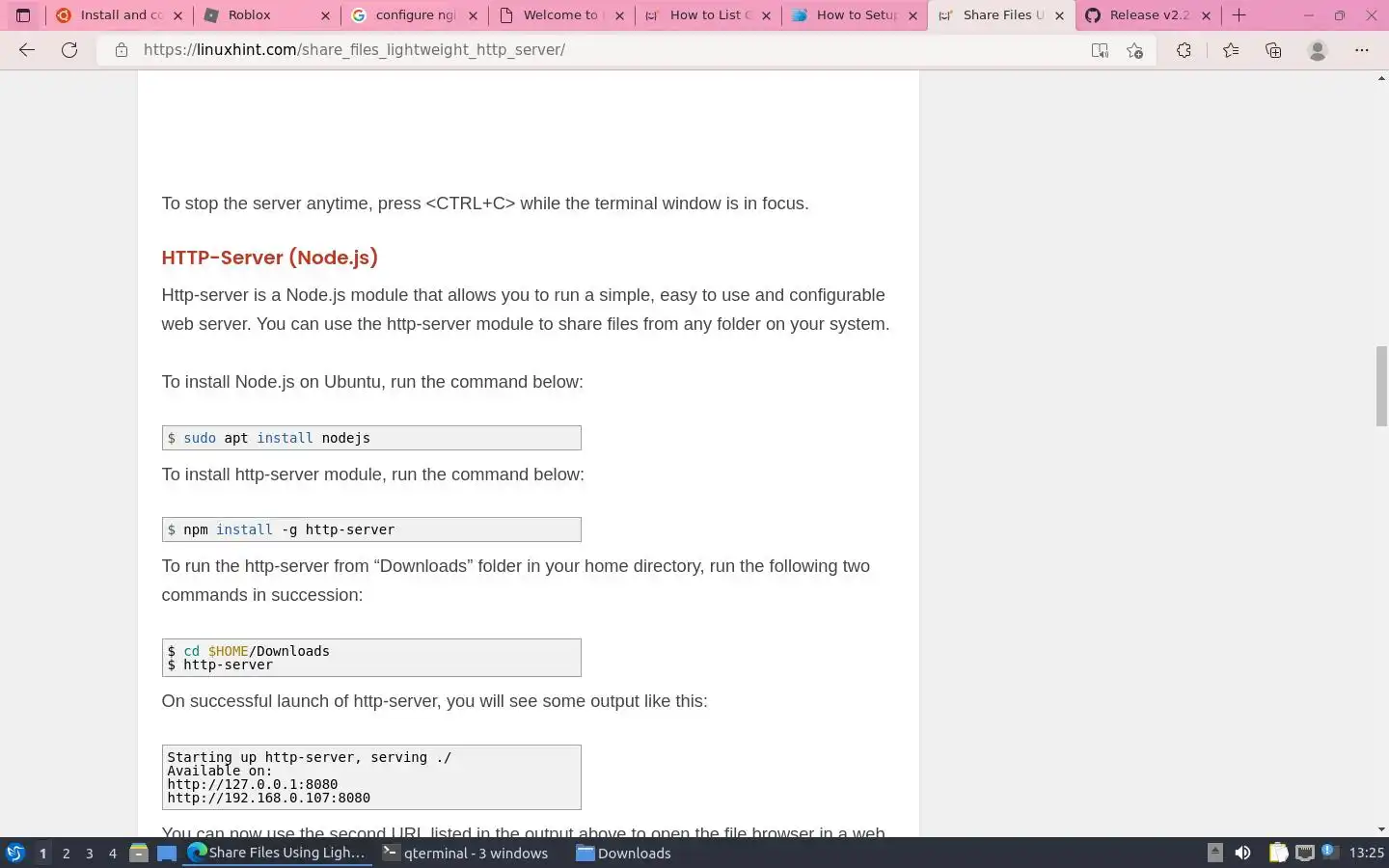
Task: Click the 'cd $HOME/Downloads' code line
Action: (249, 651)
